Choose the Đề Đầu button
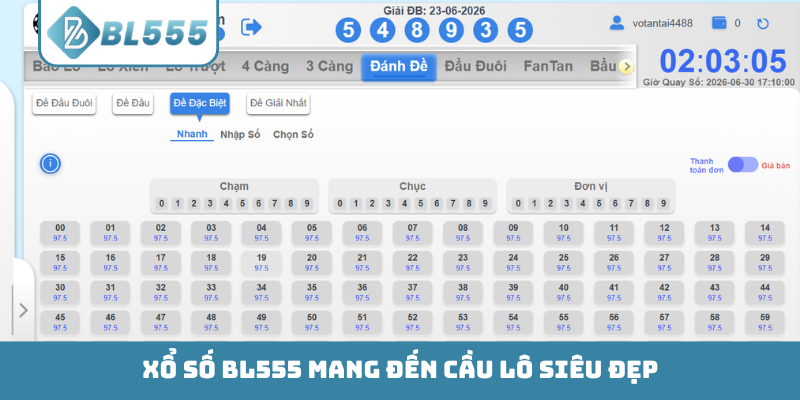Image resolution: width=800 pixels, height=400 pixels. click(133, 104)
